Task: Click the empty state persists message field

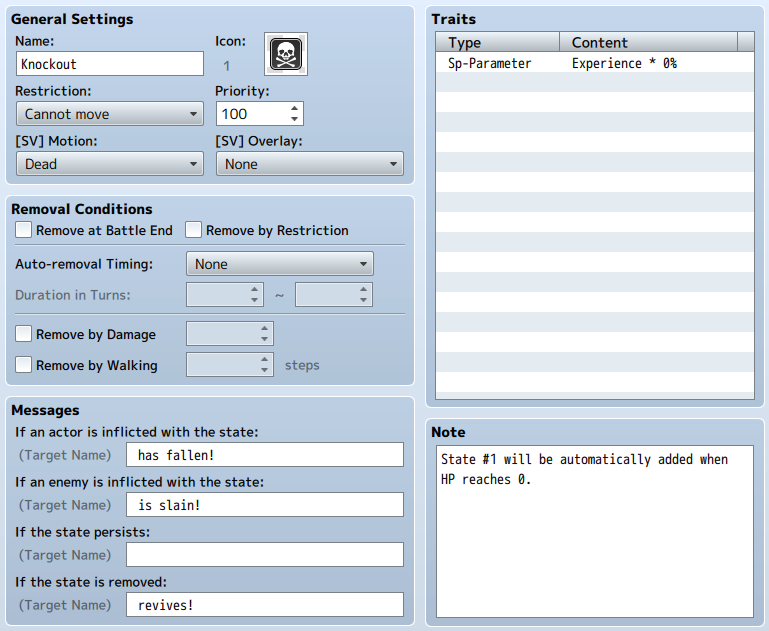Action: click(265, 555)
